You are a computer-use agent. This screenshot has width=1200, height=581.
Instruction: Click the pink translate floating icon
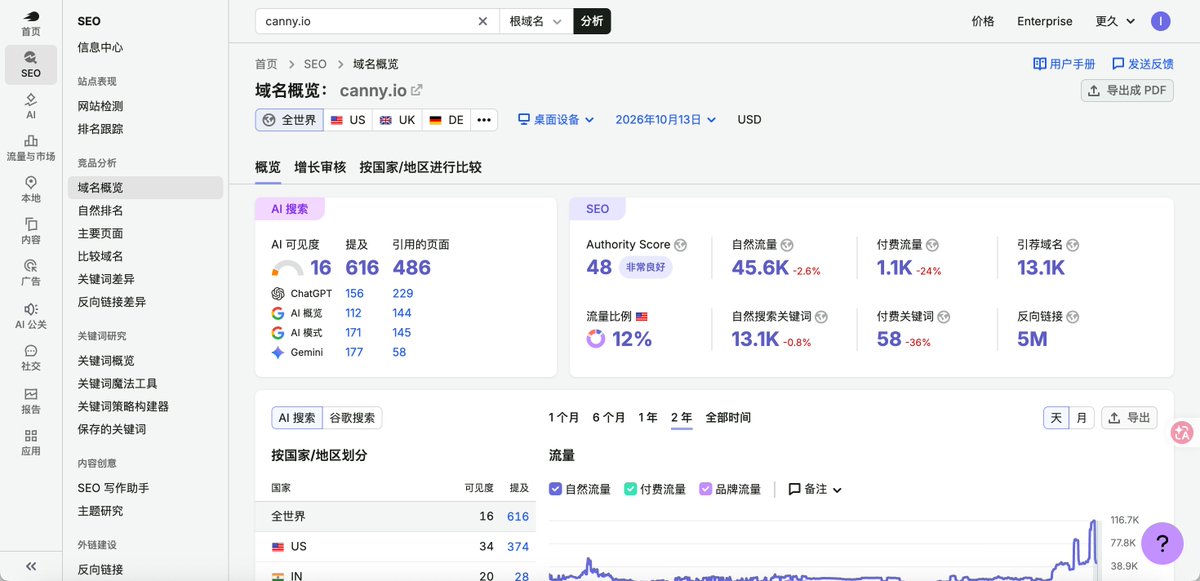point(1183,432)
